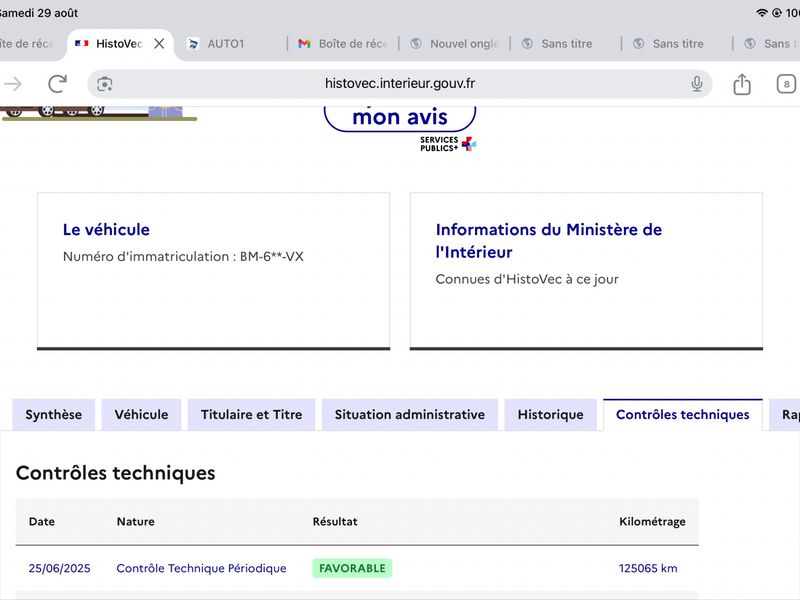Click the 'Contrôles techniques' section heading
800x600 pixels.
(116, 473)
